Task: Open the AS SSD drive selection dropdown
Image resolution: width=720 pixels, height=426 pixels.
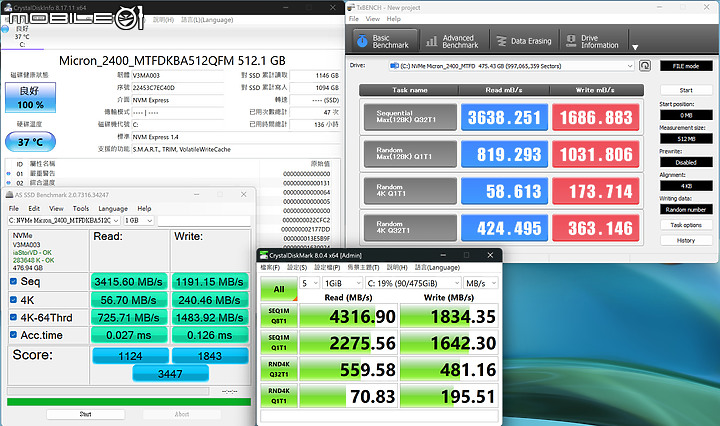Action: point(63,220)
